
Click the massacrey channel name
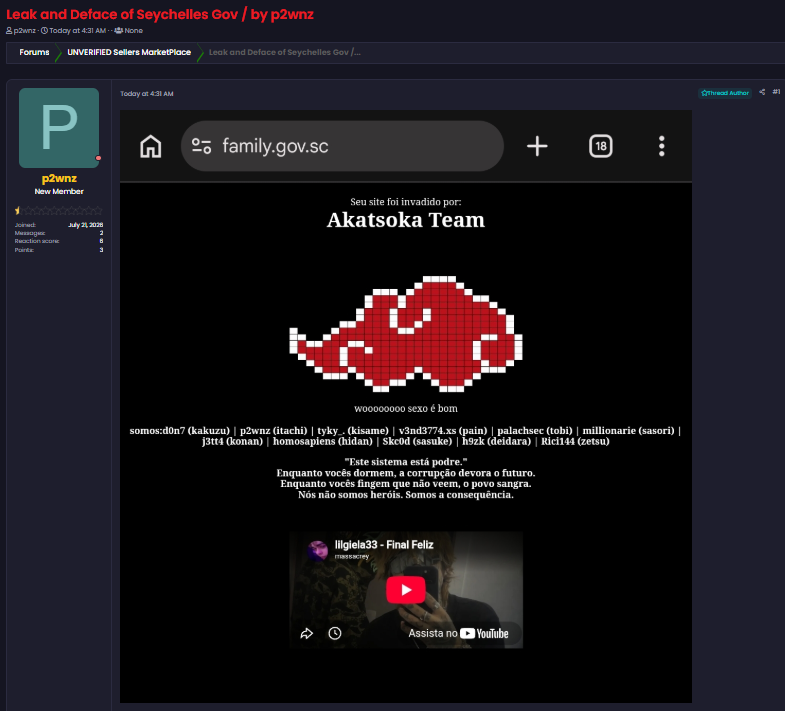(352, 556)
